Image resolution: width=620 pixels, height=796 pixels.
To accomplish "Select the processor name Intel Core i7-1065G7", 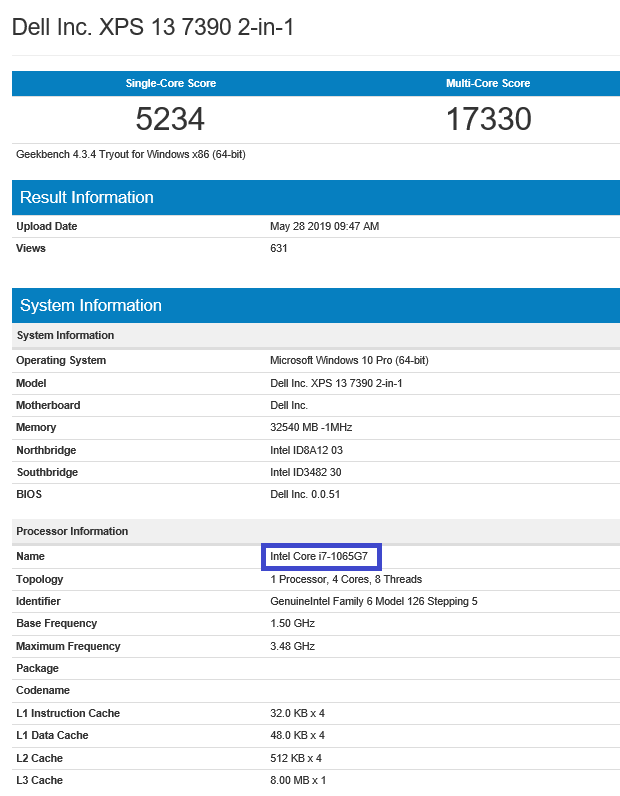I will click(319, 556).
